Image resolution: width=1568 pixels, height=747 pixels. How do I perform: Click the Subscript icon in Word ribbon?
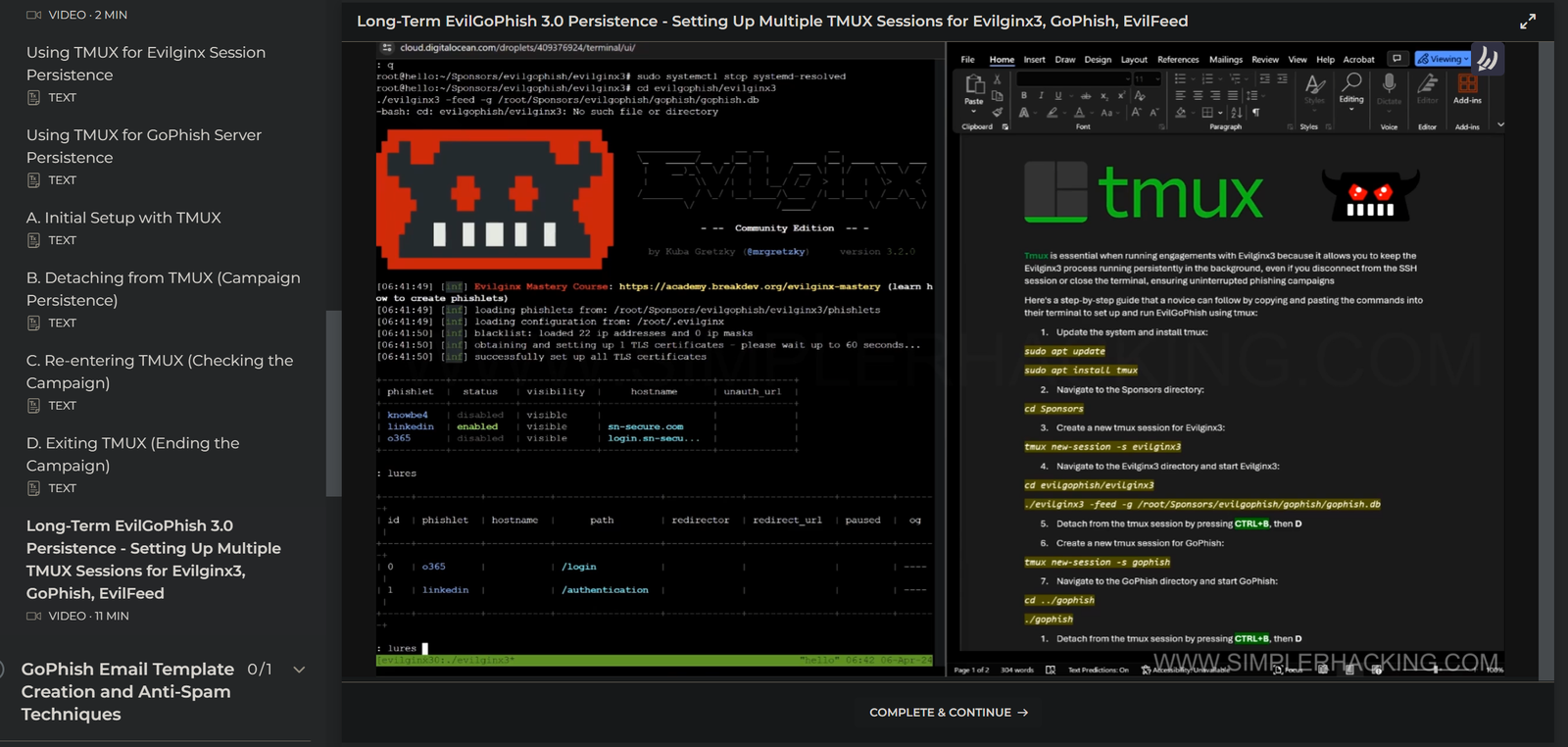tap(1103, 96)
